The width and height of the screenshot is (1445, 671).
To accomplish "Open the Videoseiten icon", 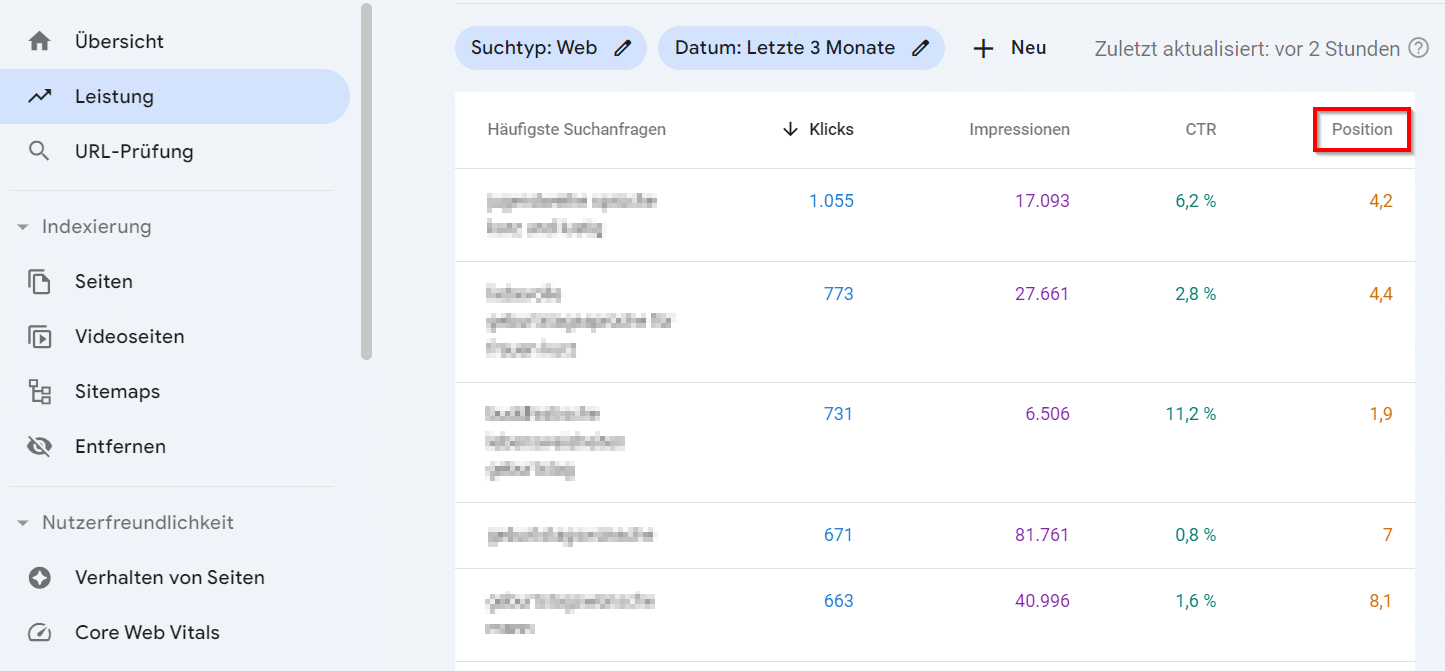I will pos(40,336).
